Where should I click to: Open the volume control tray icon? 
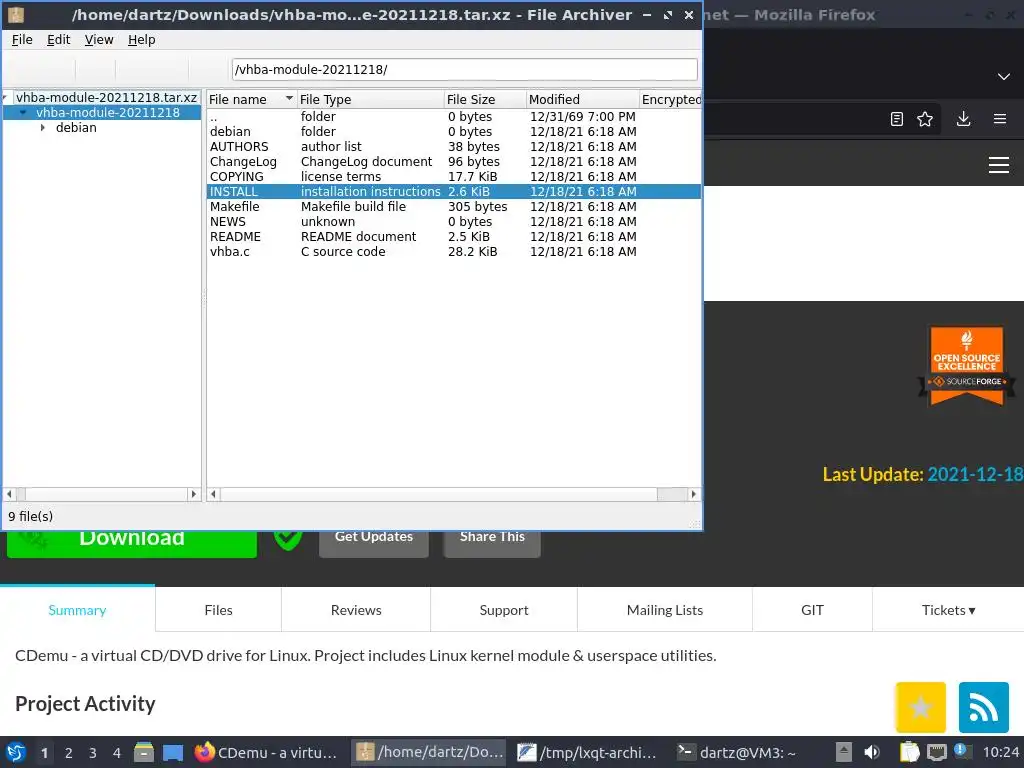[x=871, y=752]
